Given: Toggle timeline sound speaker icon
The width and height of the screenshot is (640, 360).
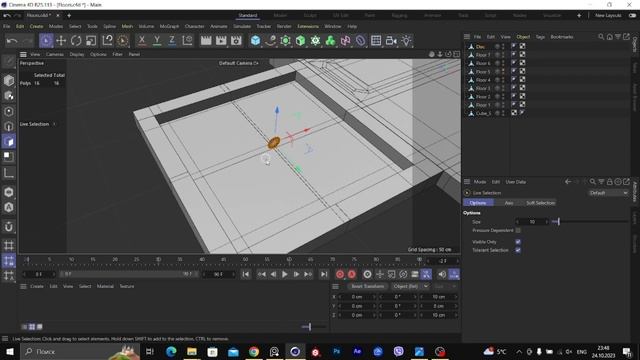Looking at the screenshot, I should 442,274.
